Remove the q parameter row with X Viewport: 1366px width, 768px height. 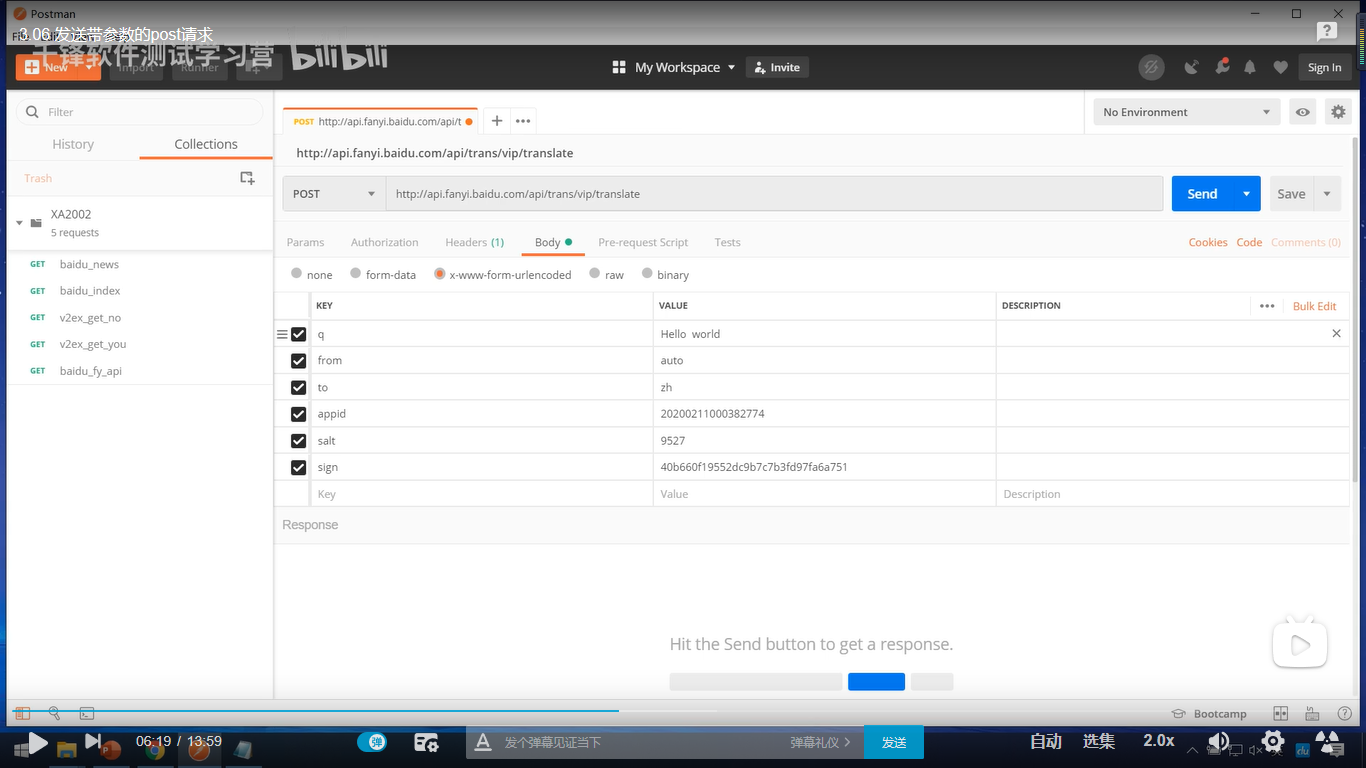point(1336,334)
